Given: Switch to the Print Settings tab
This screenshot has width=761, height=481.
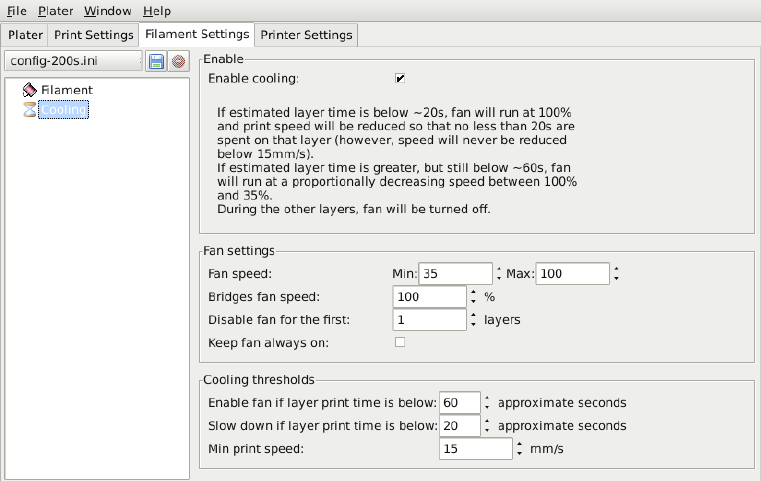Looking at the screenshot, I should (x=93, y=35).
